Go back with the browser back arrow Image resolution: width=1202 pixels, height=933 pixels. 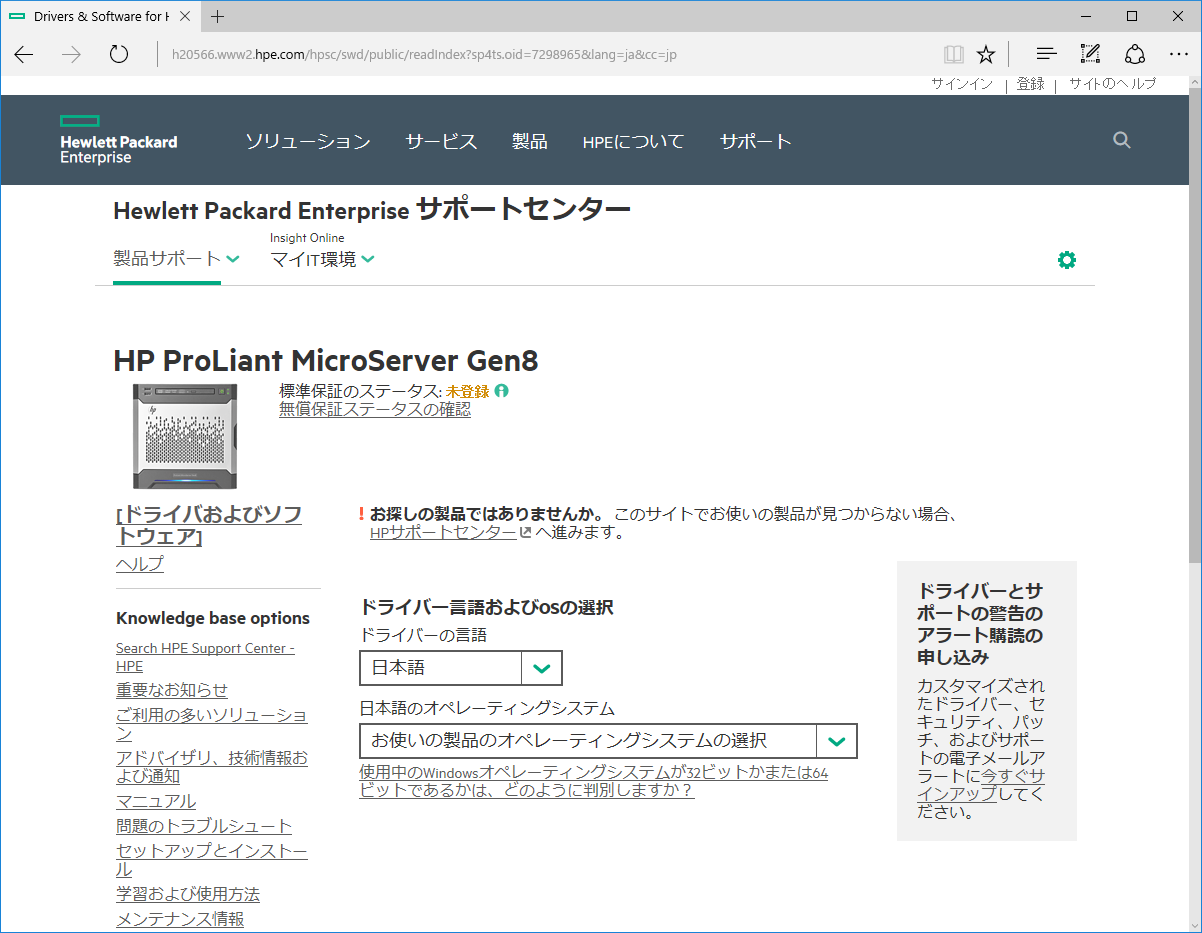tap(24, 54)
